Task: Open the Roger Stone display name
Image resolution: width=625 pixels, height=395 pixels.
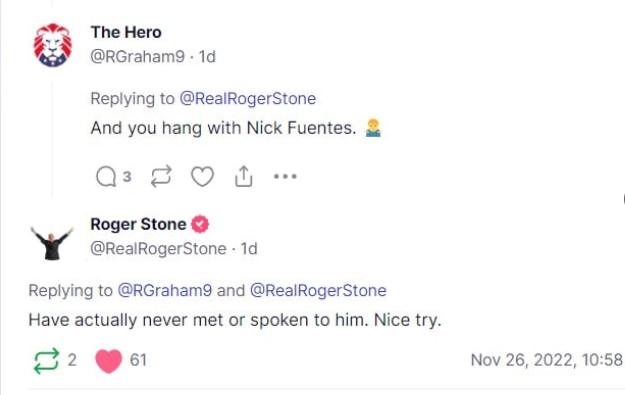Action: 138,224
